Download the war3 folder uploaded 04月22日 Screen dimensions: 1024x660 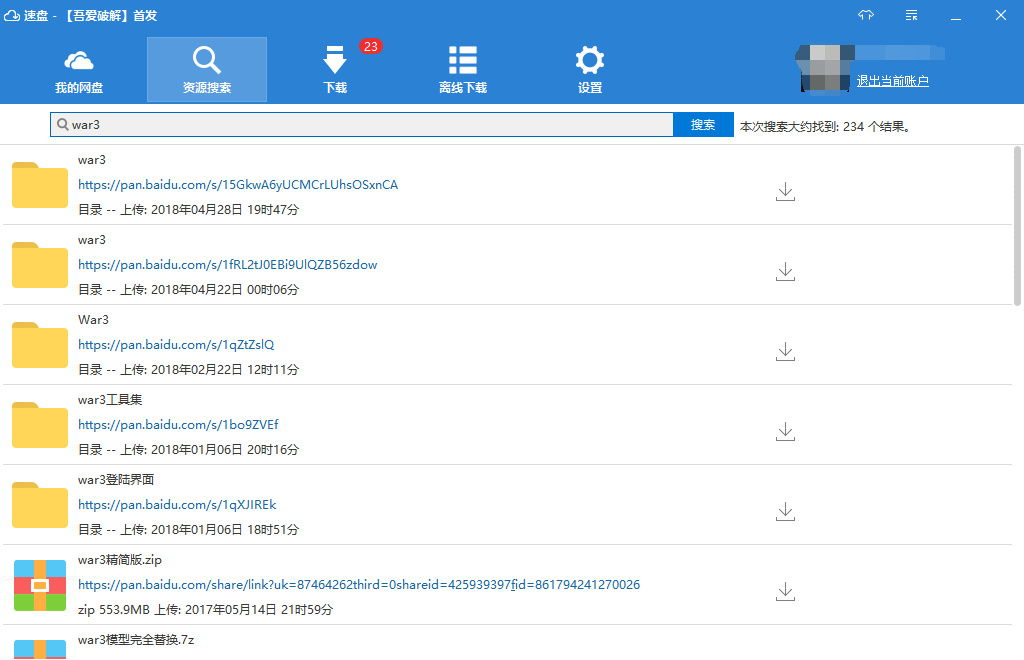pyautogui.click(x=785, y=272)
